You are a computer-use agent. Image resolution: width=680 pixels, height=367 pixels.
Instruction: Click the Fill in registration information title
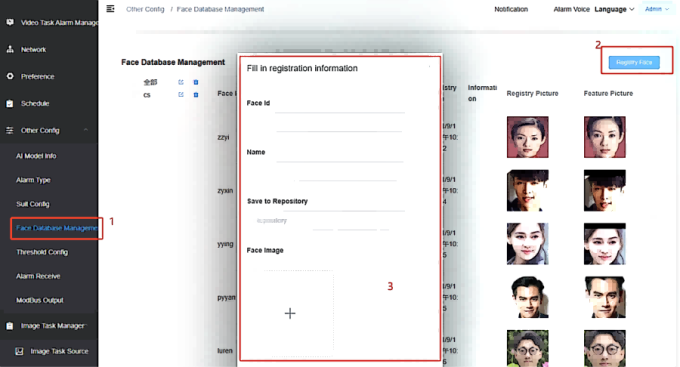302,68
